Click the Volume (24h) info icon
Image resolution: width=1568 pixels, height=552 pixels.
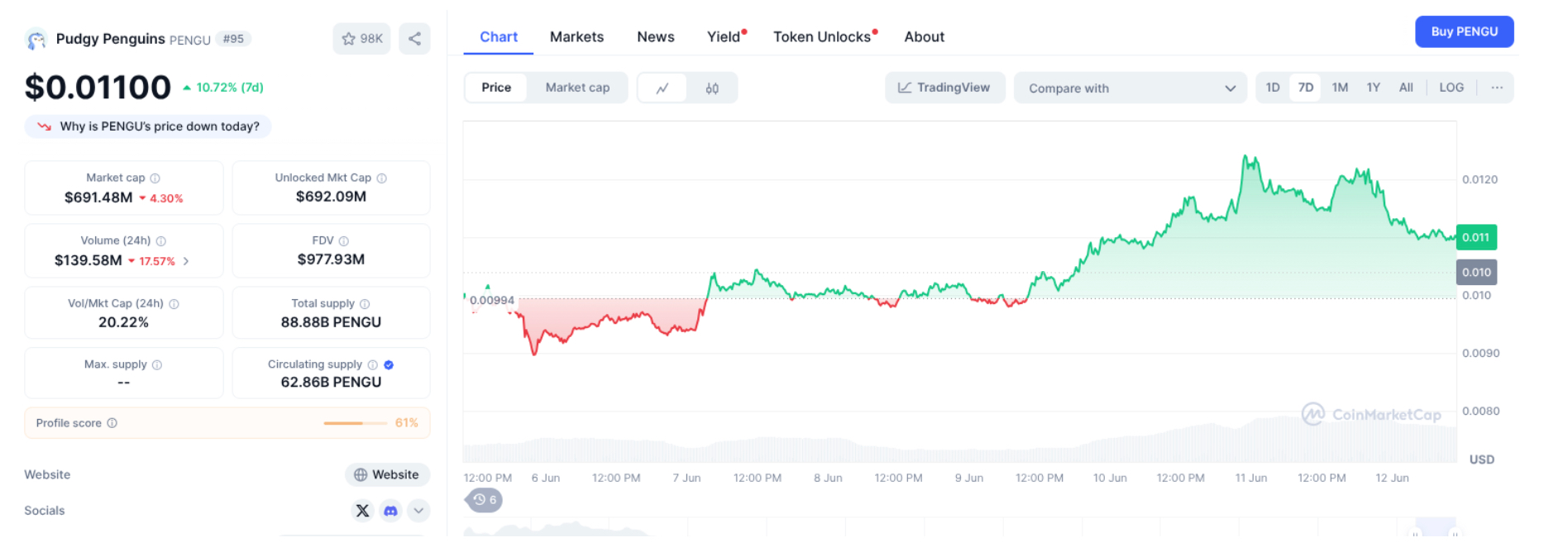161,241
